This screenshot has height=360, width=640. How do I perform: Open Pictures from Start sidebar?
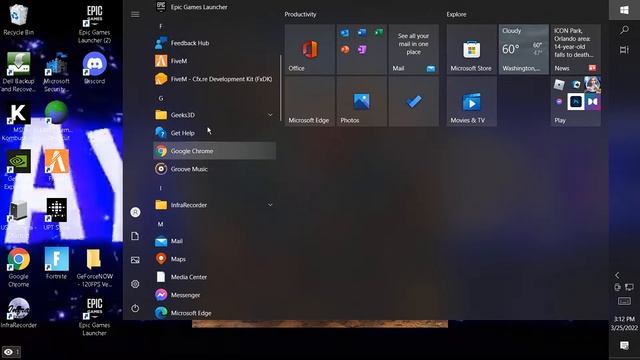coord(135,260)
